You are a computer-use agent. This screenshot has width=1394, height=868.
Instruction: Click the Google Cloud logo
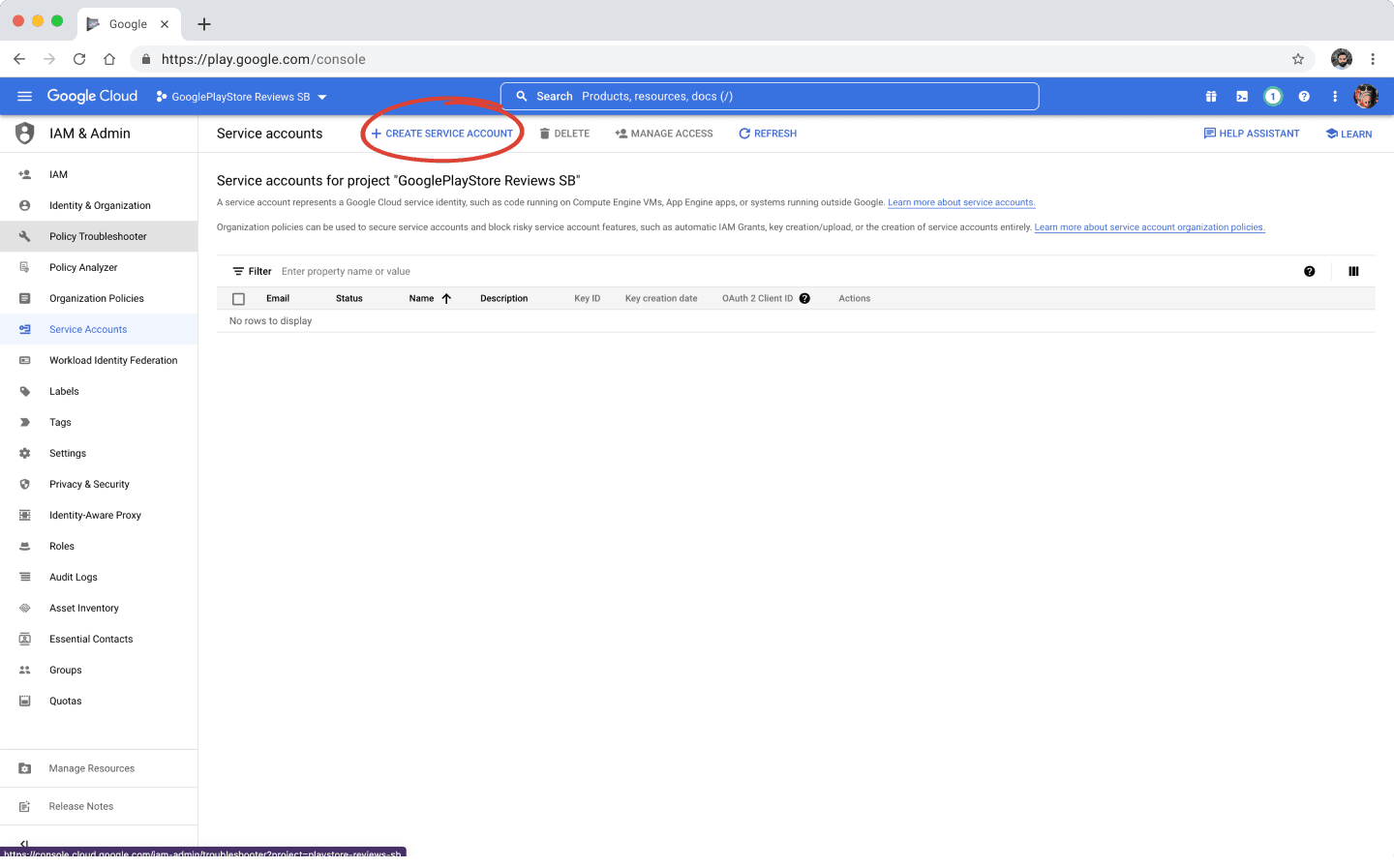coord(92,96)
